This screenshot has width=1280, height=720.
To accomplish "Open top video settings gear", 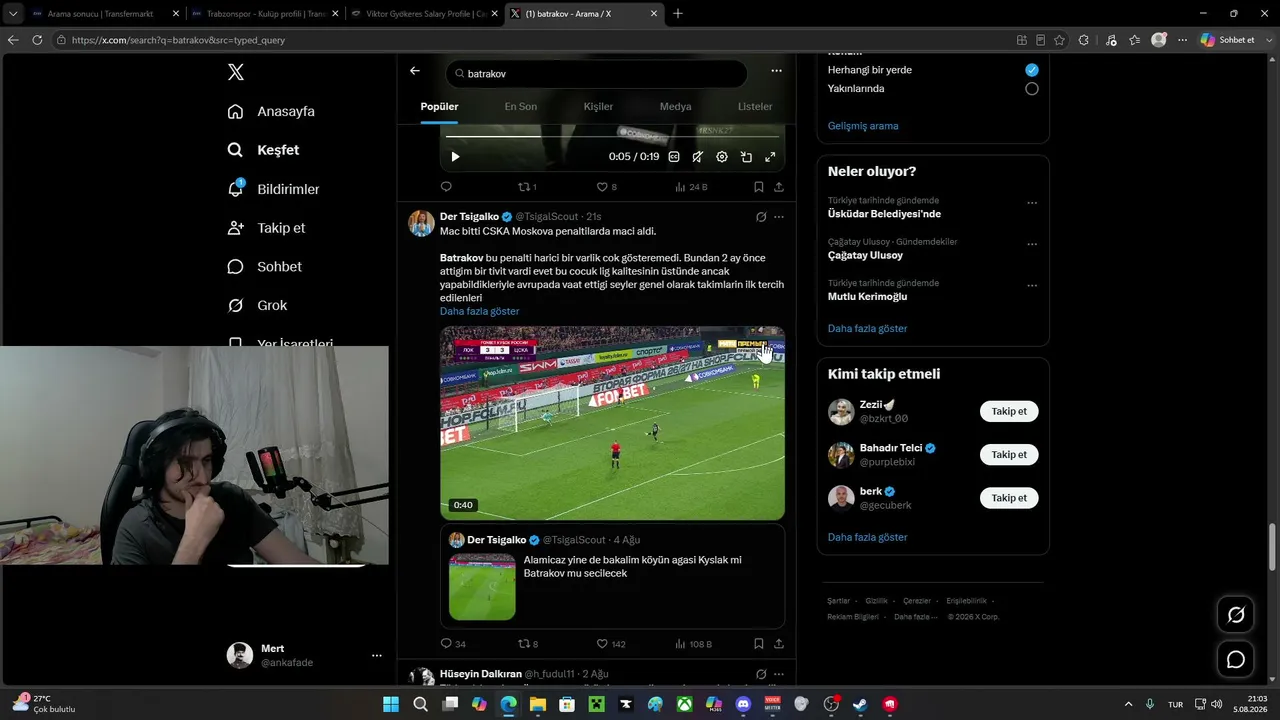I will pos(722,157).
